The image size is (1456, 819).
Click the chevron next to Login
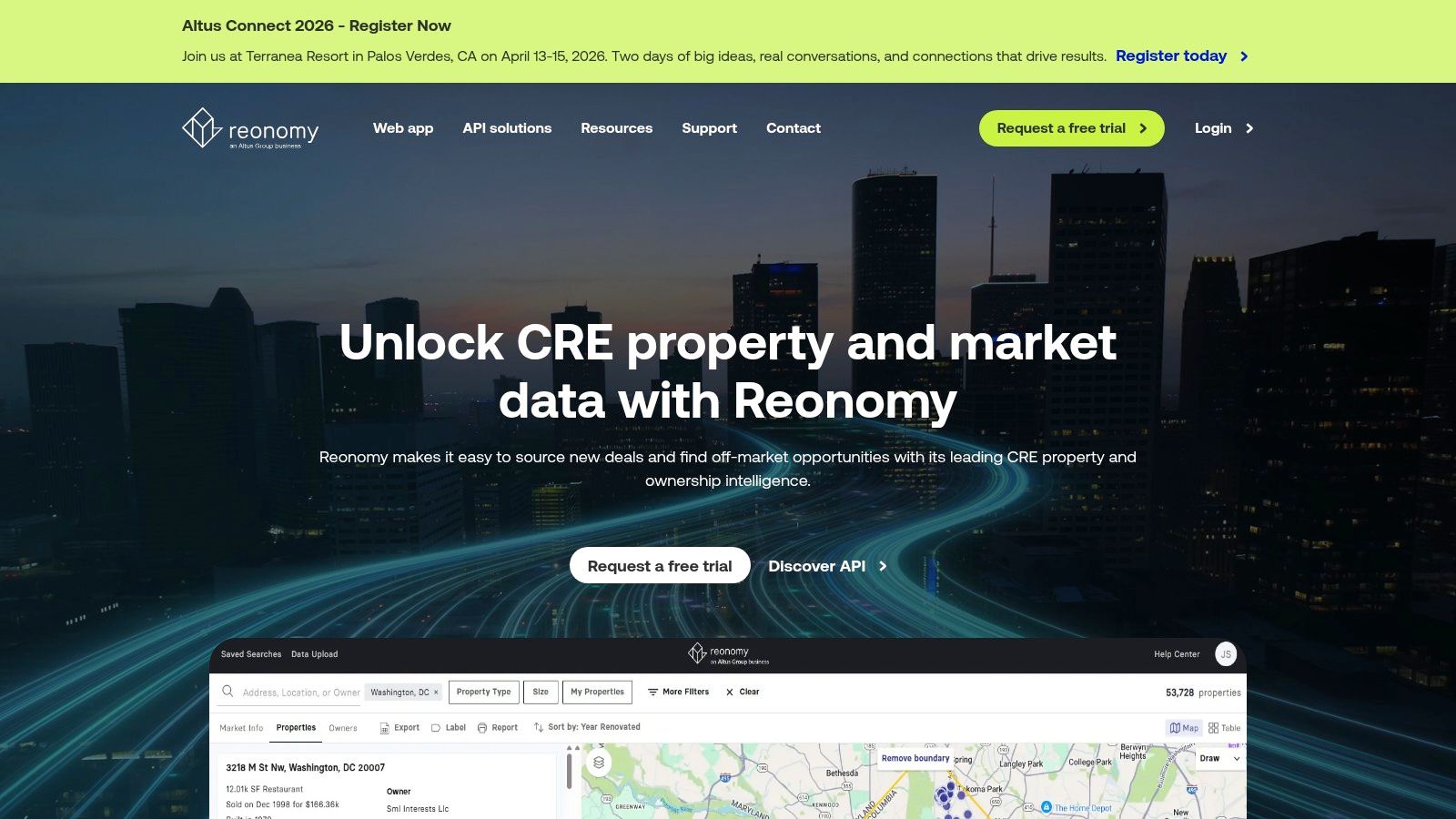pos(1249,128)
